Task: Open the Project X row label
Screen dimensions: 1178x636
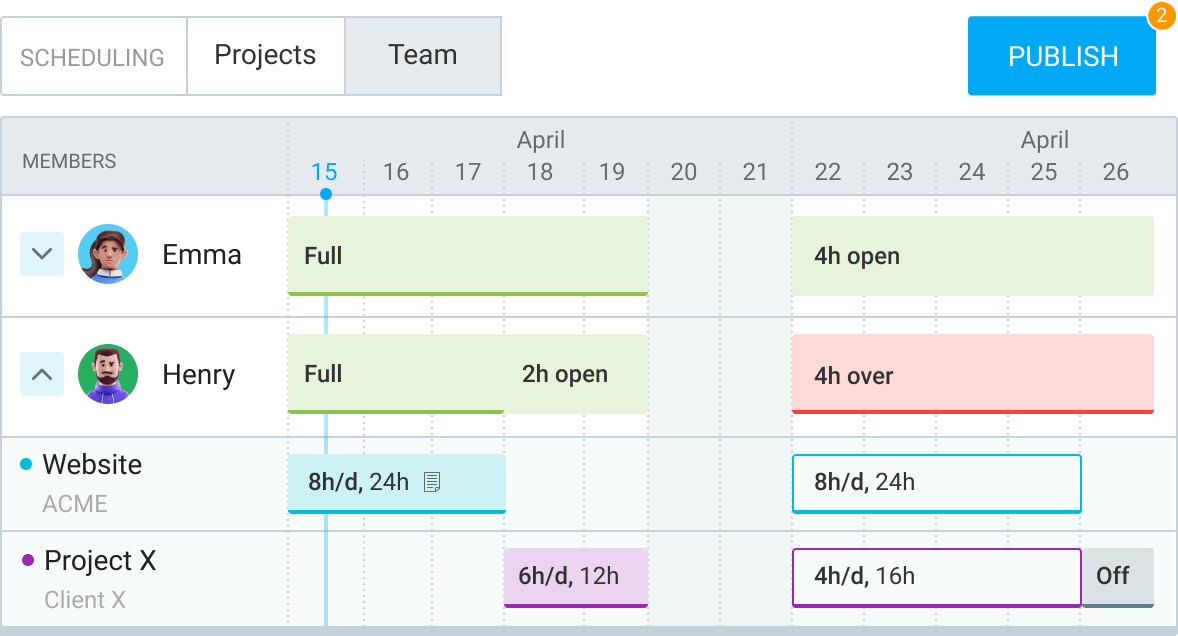Action: tap(100, 561)
